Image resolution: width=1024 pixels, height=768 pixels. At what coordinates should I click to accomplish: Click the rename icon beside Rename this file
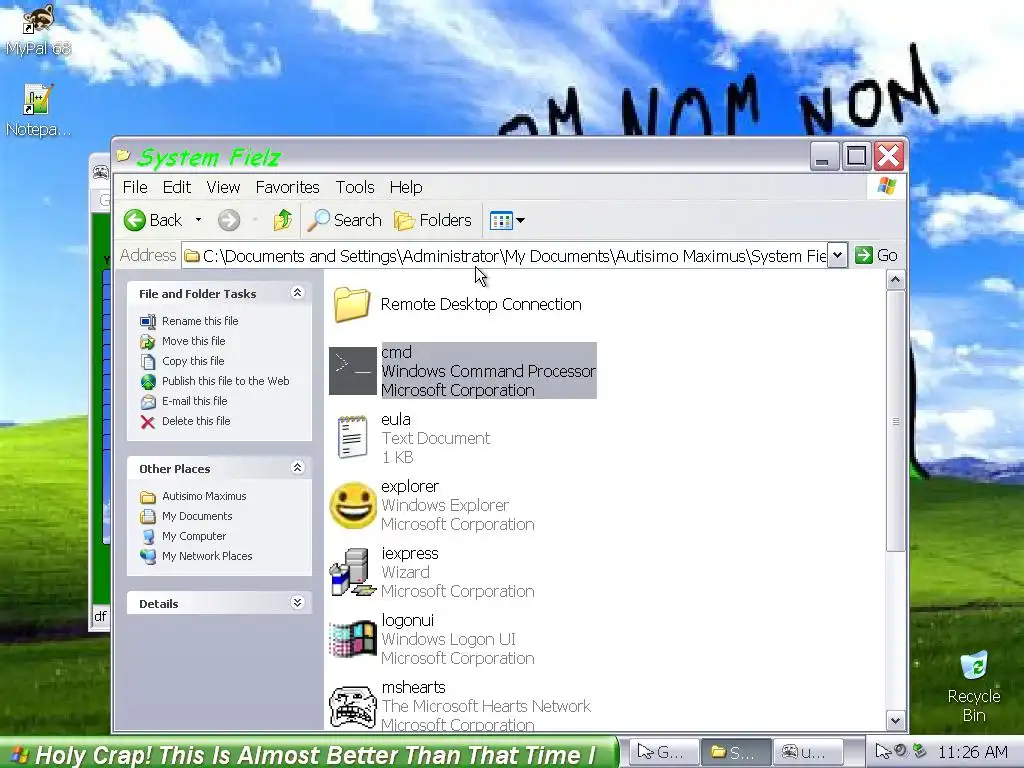click(x=148, y=321)
